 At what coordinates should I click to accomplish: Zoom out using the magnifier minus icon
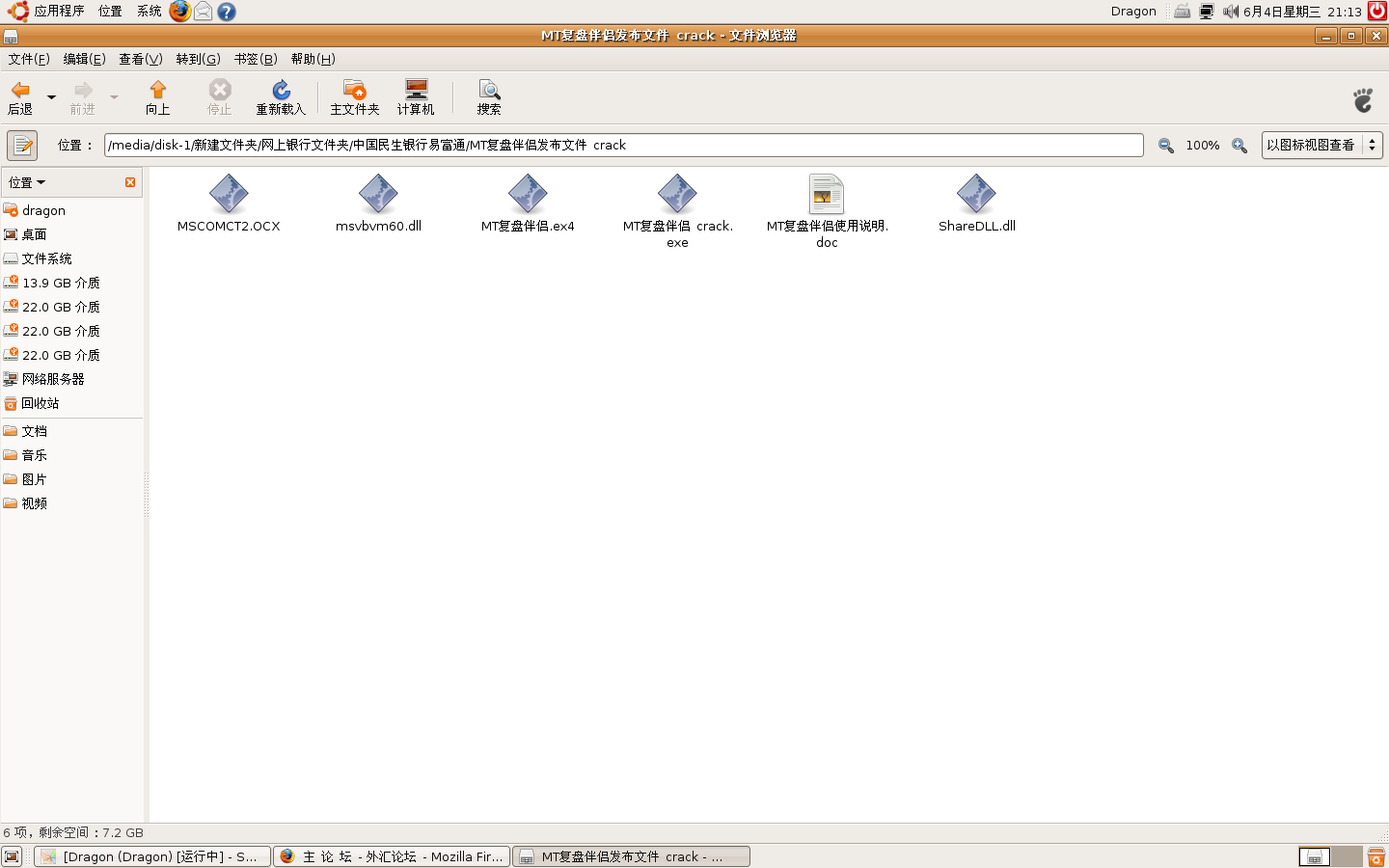(1165, 145)
